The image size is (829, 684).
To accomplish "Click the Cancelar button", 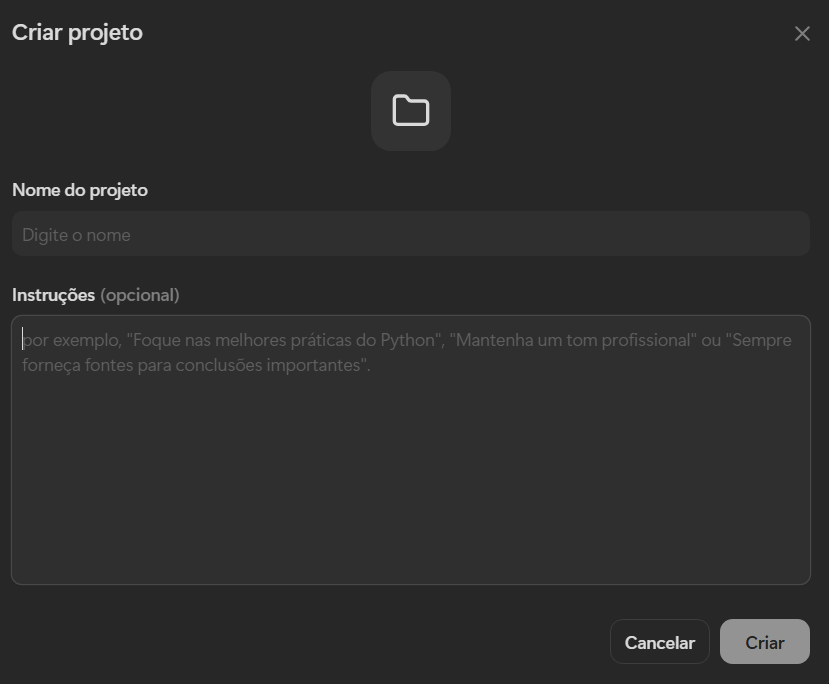I will tap(660, 642).
